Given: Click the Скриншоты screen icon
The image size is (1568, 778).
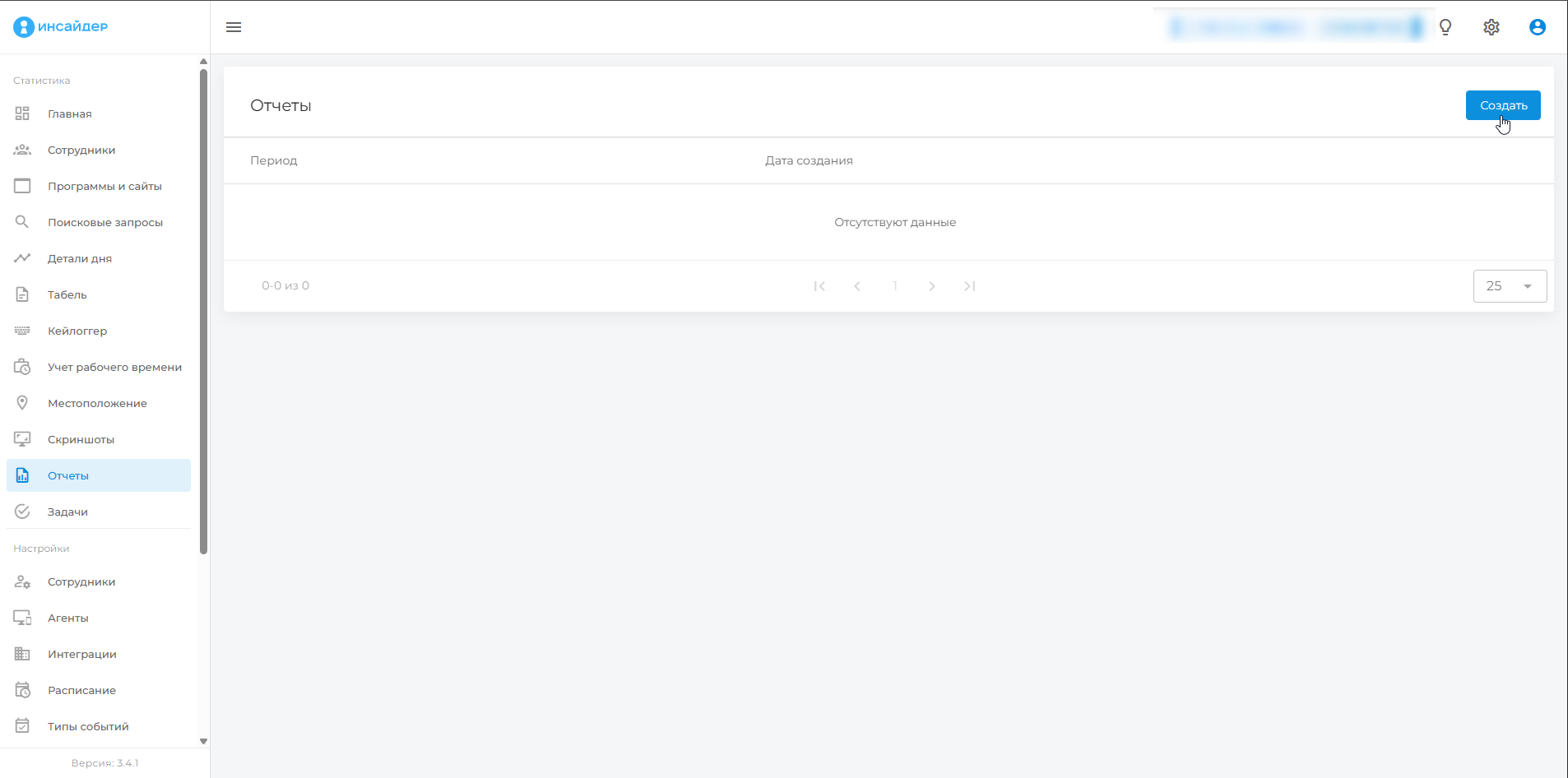Looking at the screenshot, I should [22, 439].
